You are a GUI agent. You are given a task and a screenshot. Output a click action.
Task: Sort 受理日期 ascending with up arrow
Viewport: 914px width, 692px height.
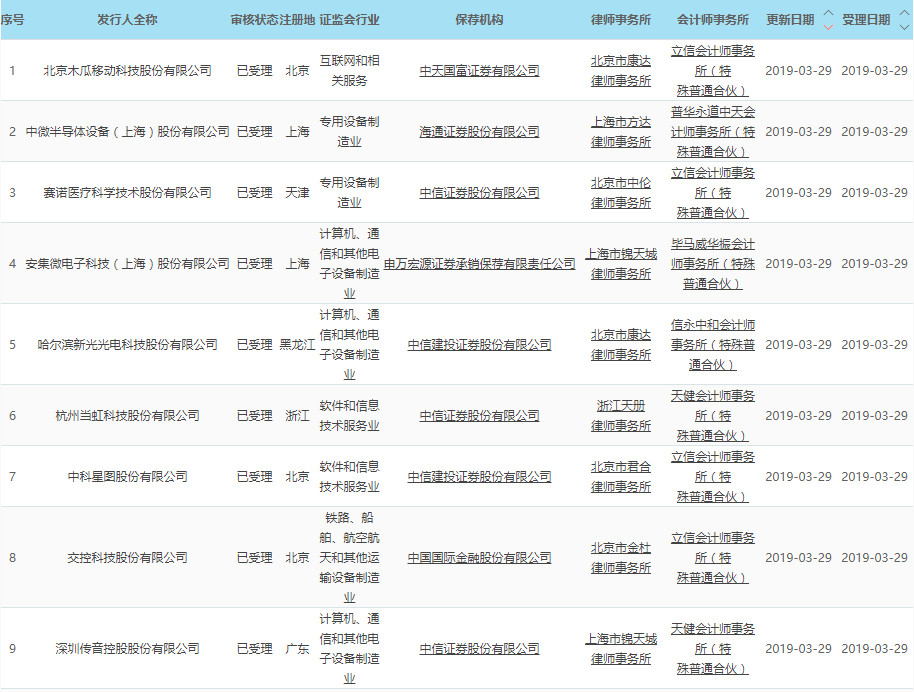pos(903,12)
